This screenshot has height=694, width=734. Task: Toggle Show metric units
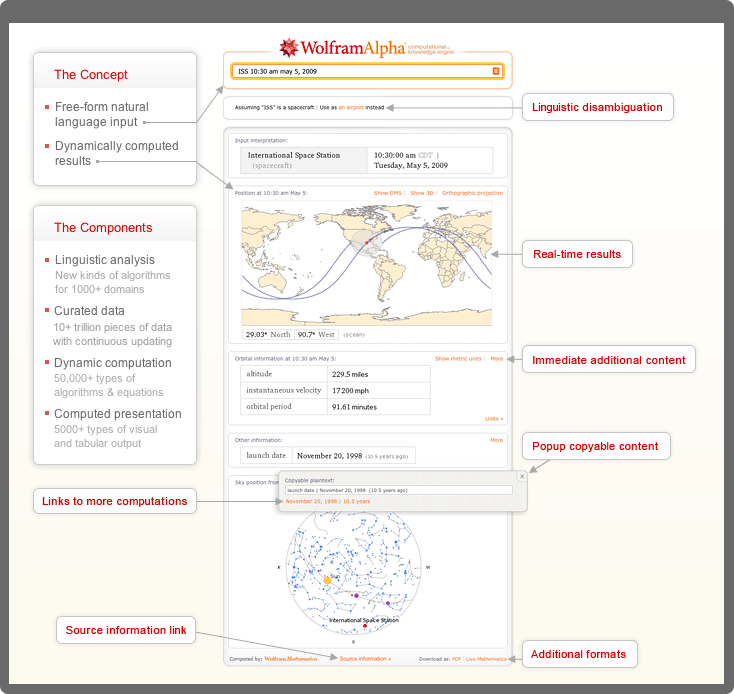[458, 358]
